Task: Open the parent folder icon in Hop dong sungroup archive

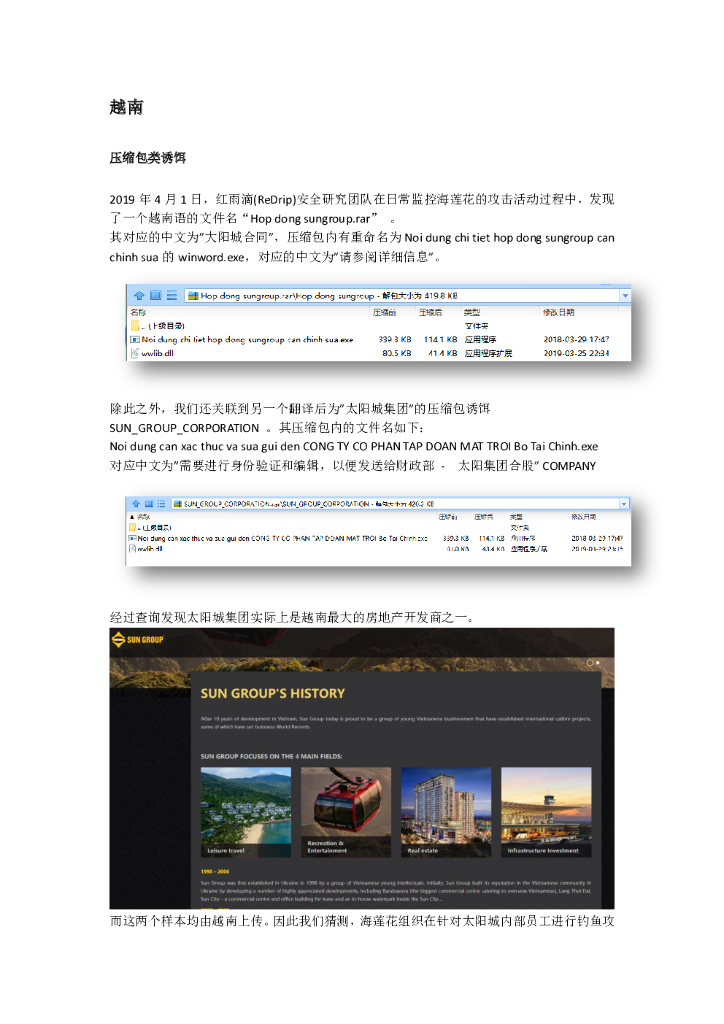Action: [x=135, y=325]
